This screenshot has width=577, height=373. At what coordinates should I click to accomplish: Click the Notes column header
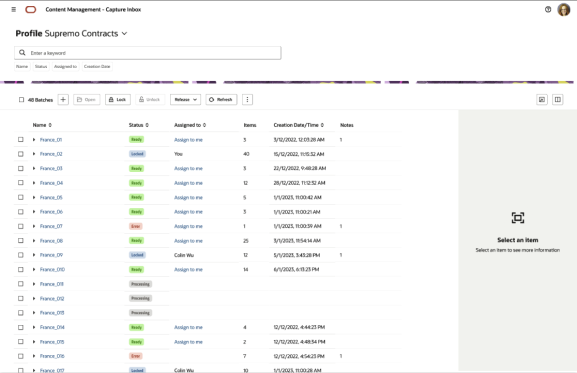click(347, 125)
